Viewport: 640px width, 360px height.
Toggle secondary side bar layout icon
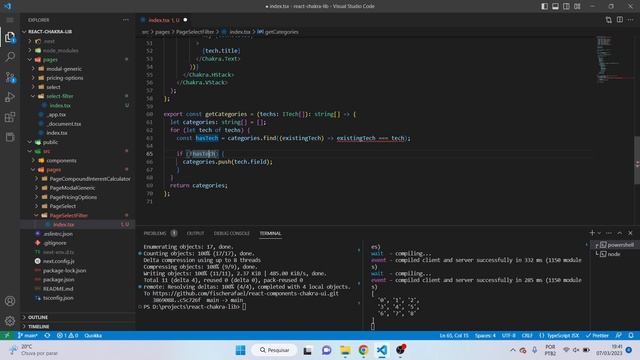(566, 6)
